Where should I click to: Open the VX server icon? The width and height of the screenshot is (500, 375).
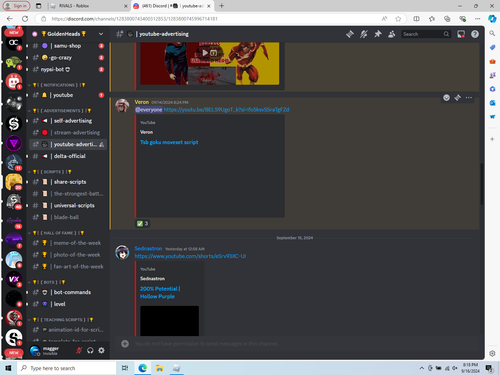point(14,279)
